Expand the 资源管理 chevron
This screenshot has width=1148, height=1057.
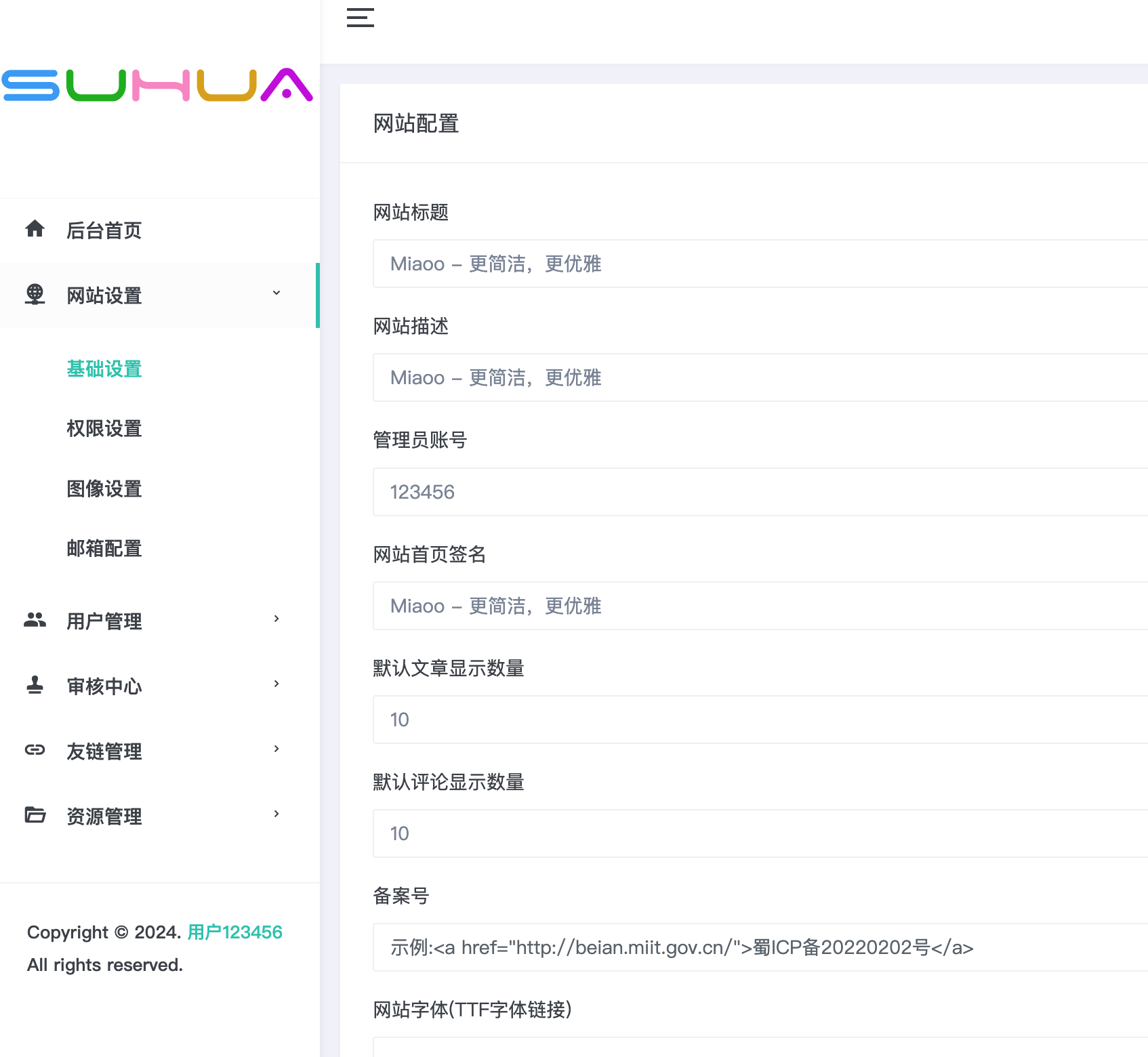tap(276, 814)
